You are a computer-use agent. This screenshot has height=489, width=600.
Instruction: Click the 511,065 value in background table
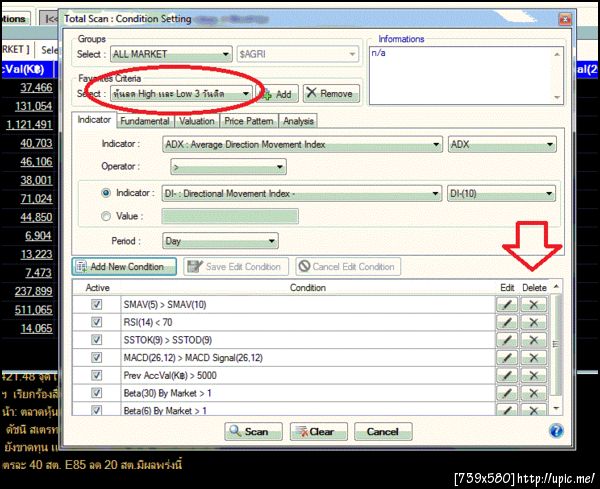(x=33, y=310)
